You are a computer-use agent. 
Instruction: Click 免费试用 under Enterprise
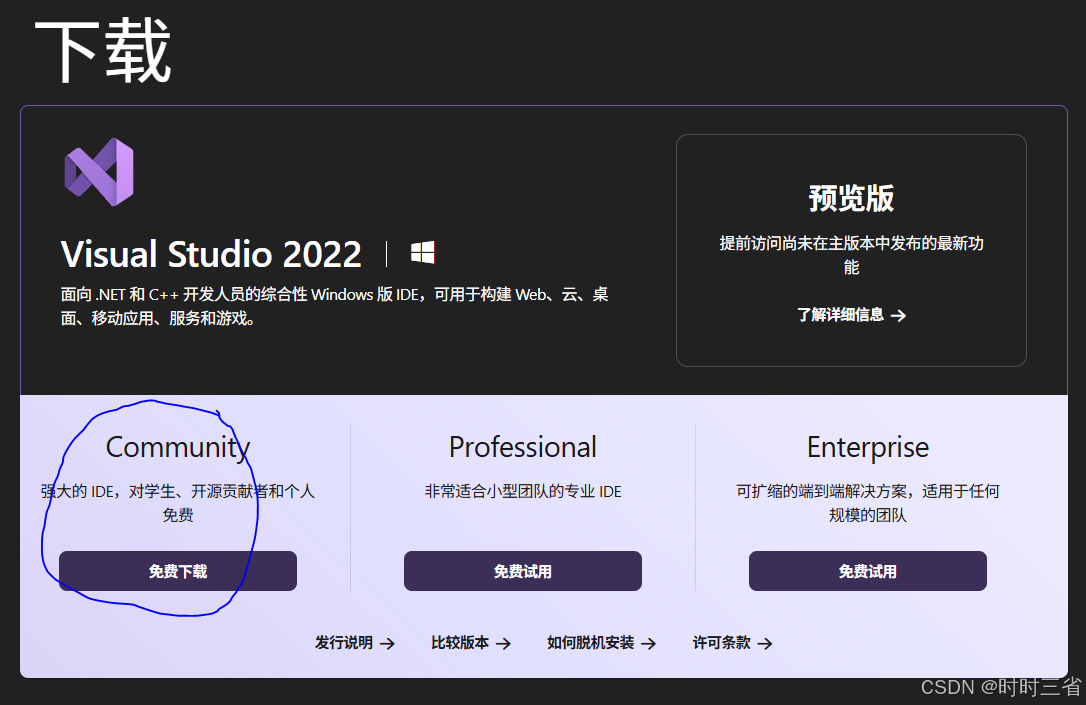(x=868, y=571)
